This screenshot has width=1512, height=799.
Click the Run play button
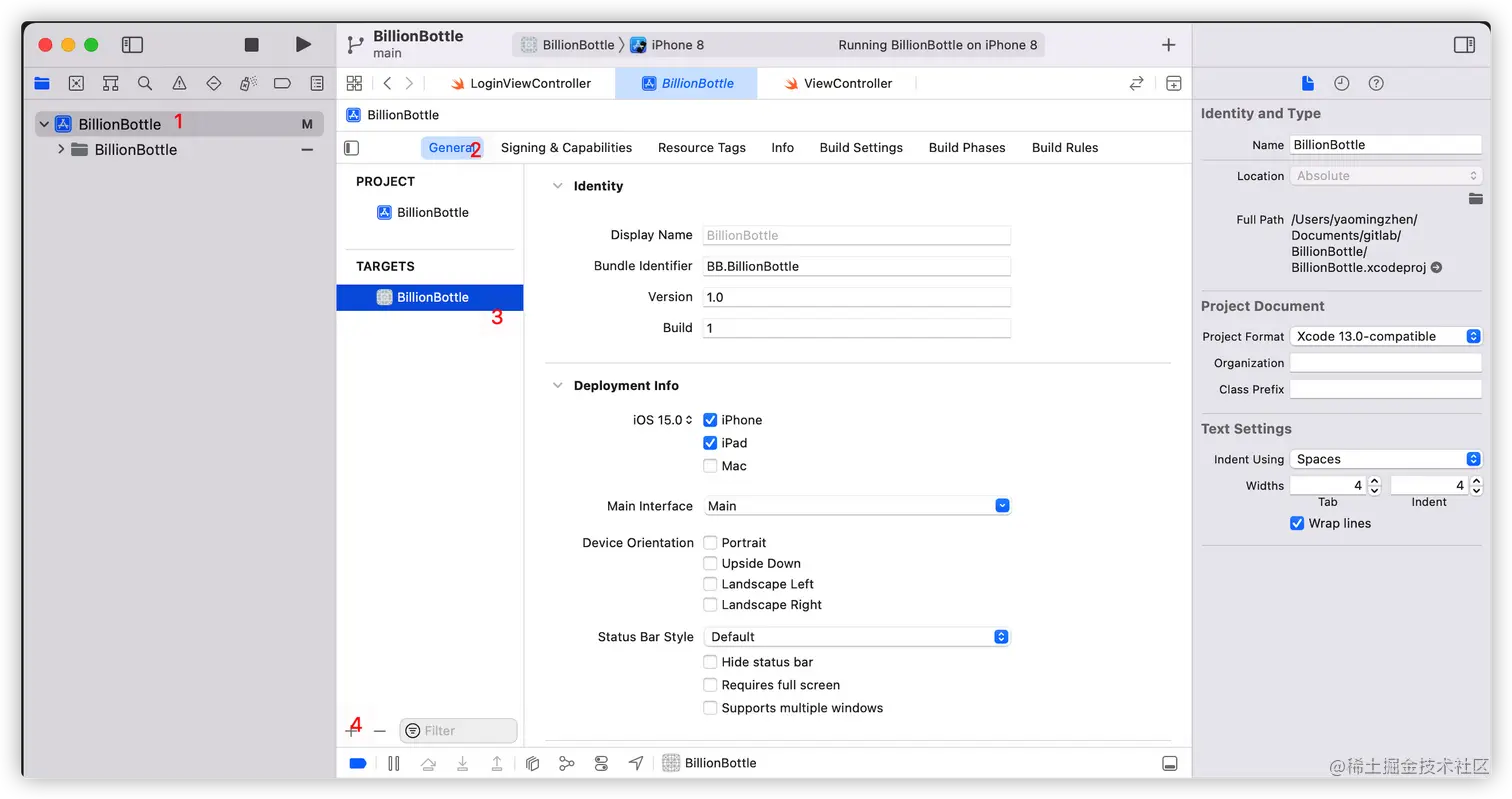303,45
